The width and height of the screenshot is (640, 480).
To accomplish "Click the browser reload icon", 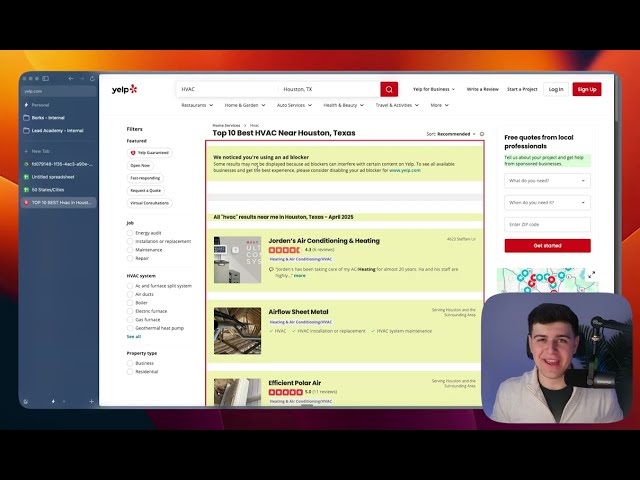I will (x=92, y=78).
